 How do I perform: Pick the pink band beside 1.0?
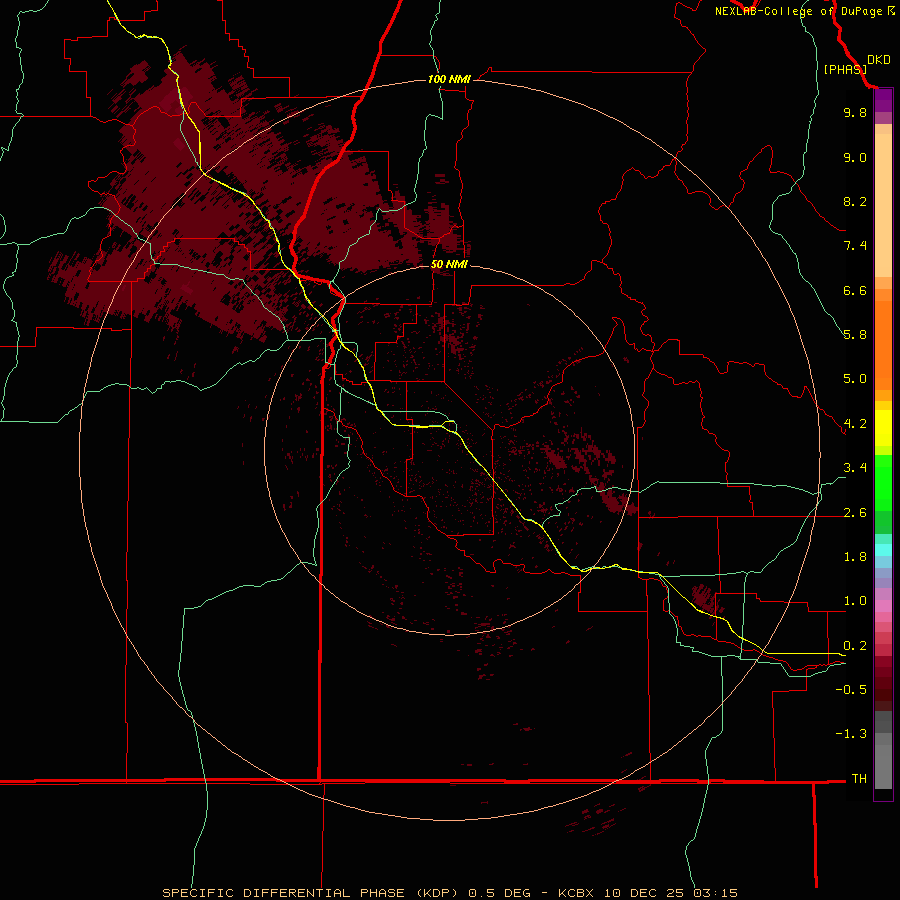click(883, 606)
